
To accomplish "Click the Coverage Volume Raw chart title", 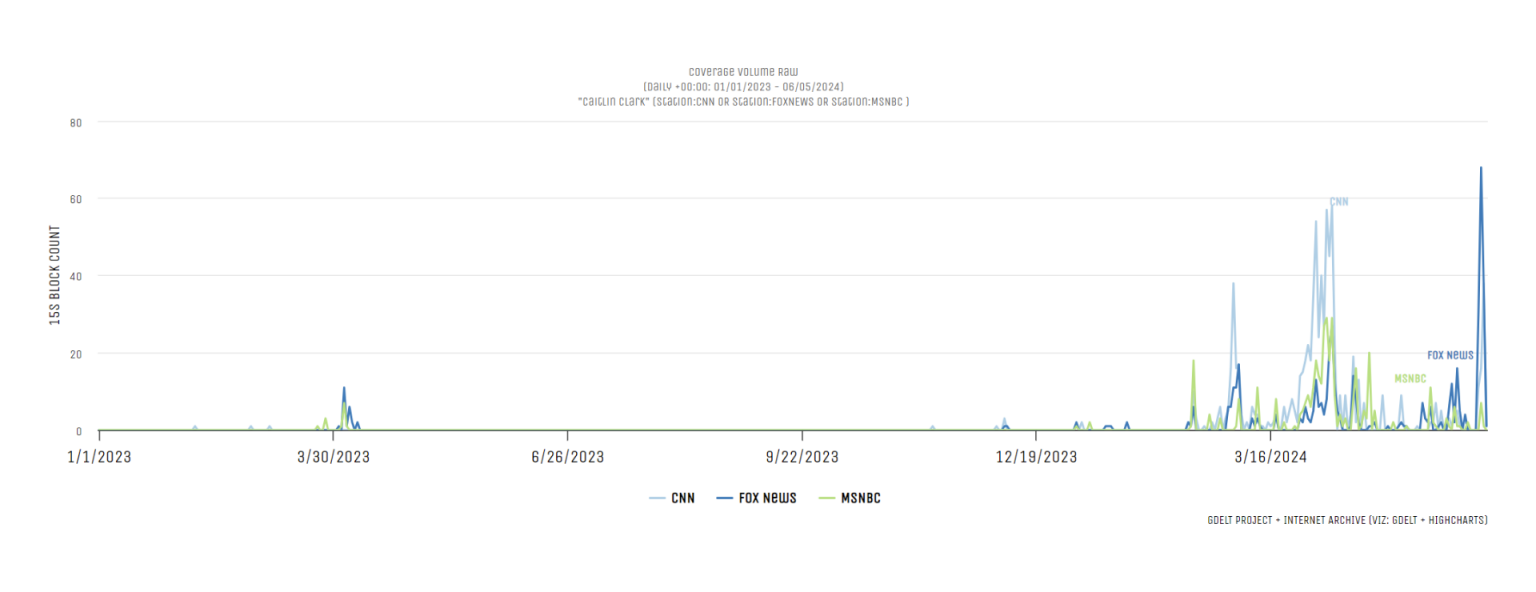I will pyautogui.click(x=743, y=72).
